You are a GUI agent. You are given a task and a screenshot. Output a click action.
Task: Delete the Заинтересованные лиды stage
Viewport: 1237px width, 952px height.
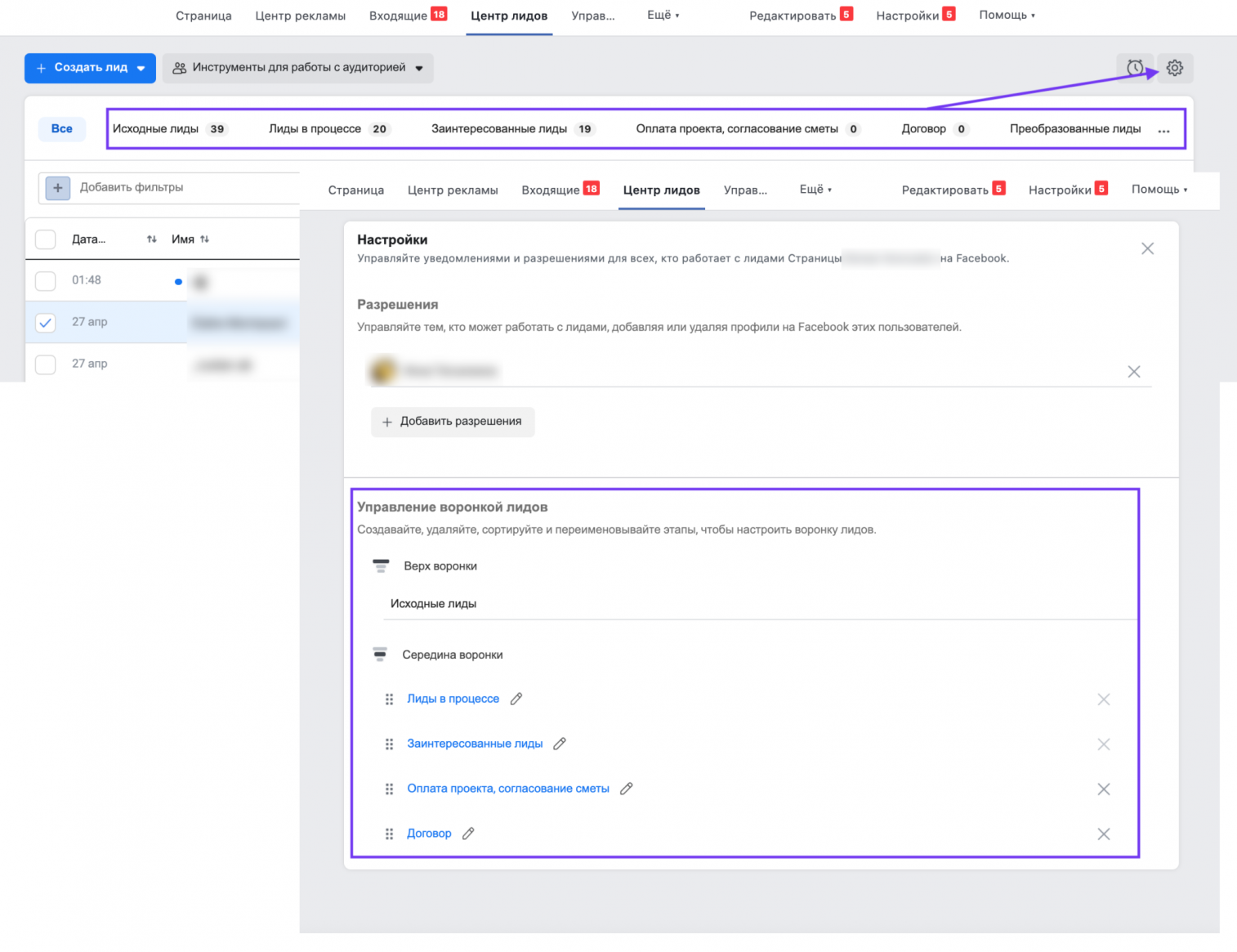tap(1104, 744)
